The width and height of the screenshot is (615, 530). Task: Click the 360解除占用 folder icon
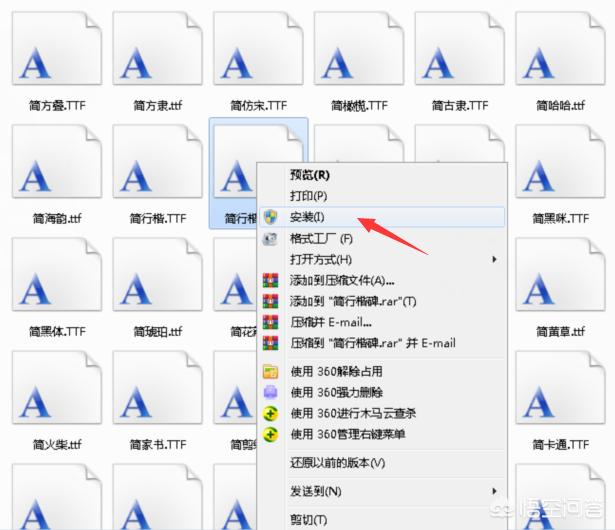[270, 372]
